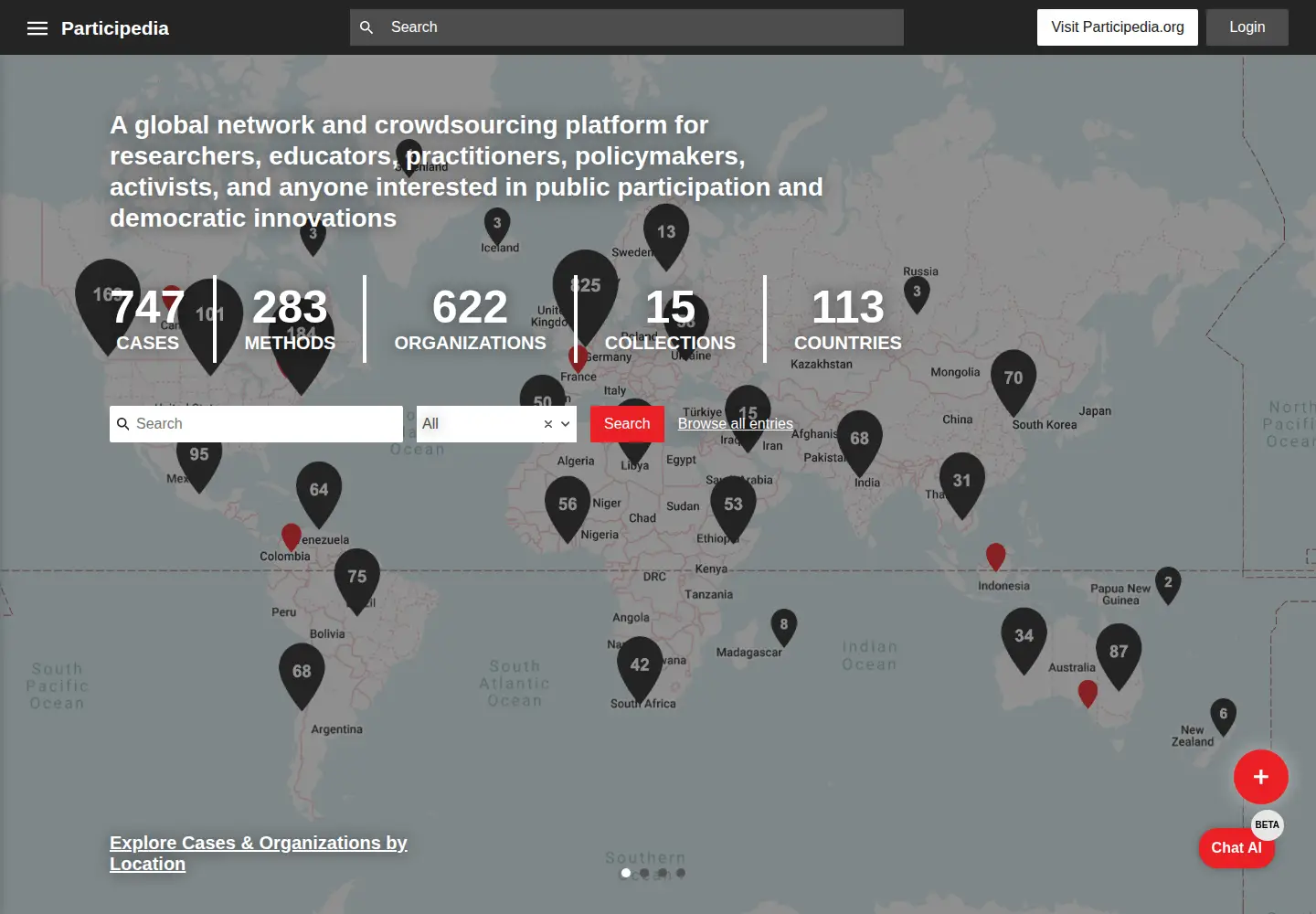Click the 283 Methods statistic

(x=290, y=319)
